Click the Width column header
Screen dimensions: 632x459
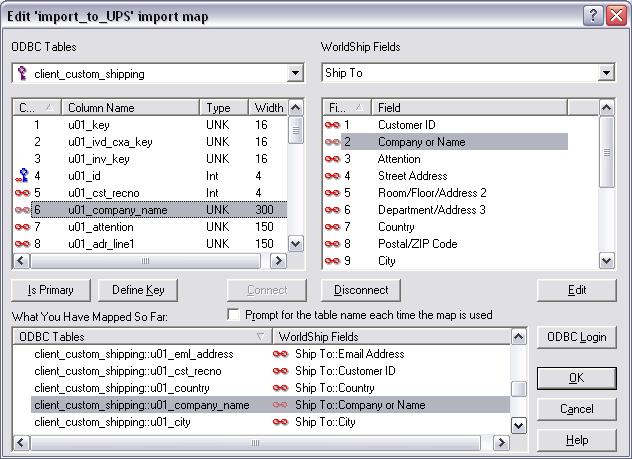point(268,108)
